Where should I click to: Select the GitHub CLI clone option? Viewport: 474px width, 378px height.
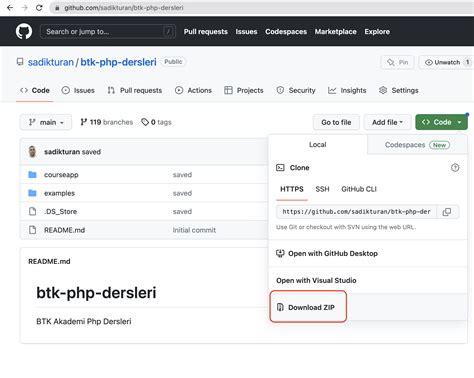point(359,189)
